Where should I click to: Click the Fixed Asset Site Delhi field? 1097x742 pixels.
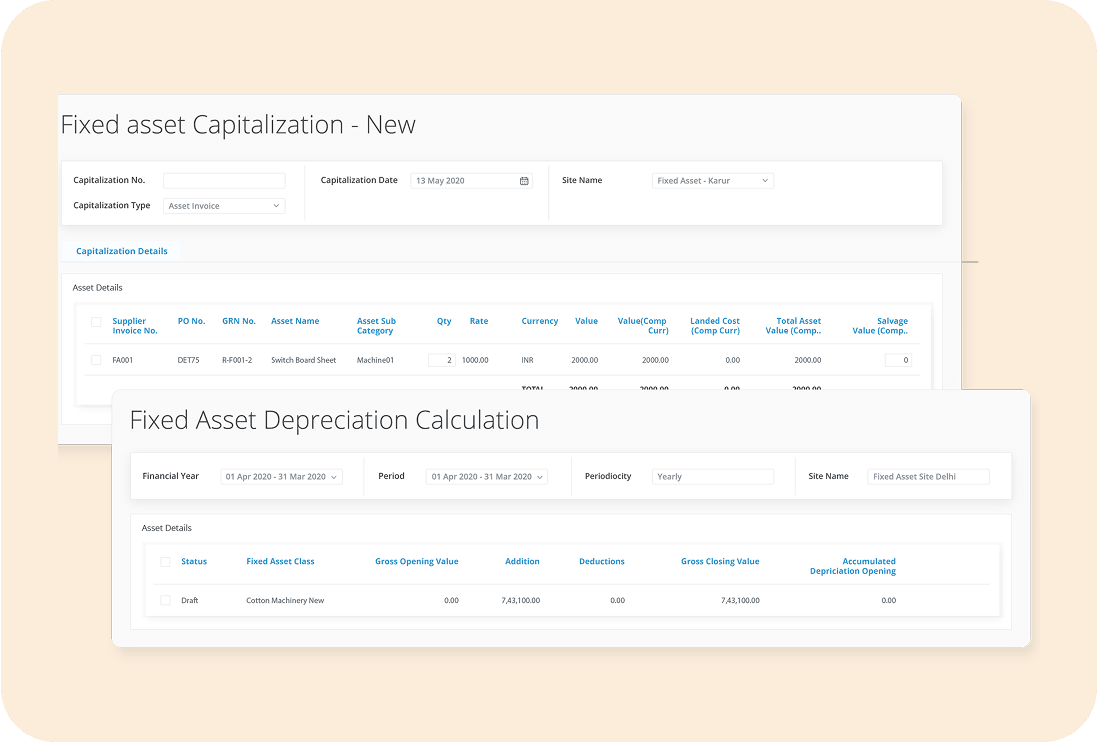[x=928, y=477]
